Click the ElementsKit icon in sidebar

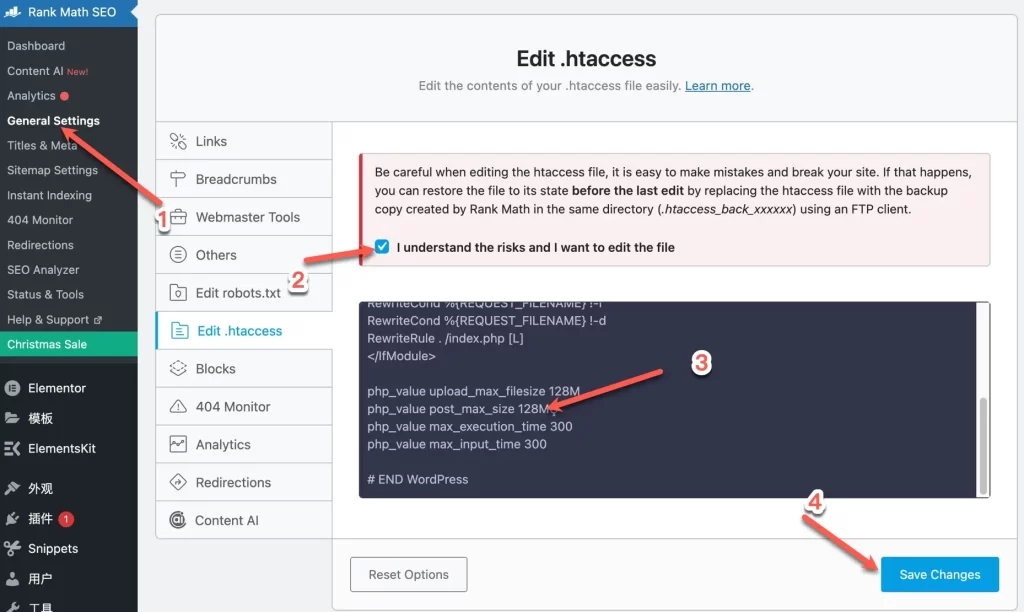click(x=12, y=449)
